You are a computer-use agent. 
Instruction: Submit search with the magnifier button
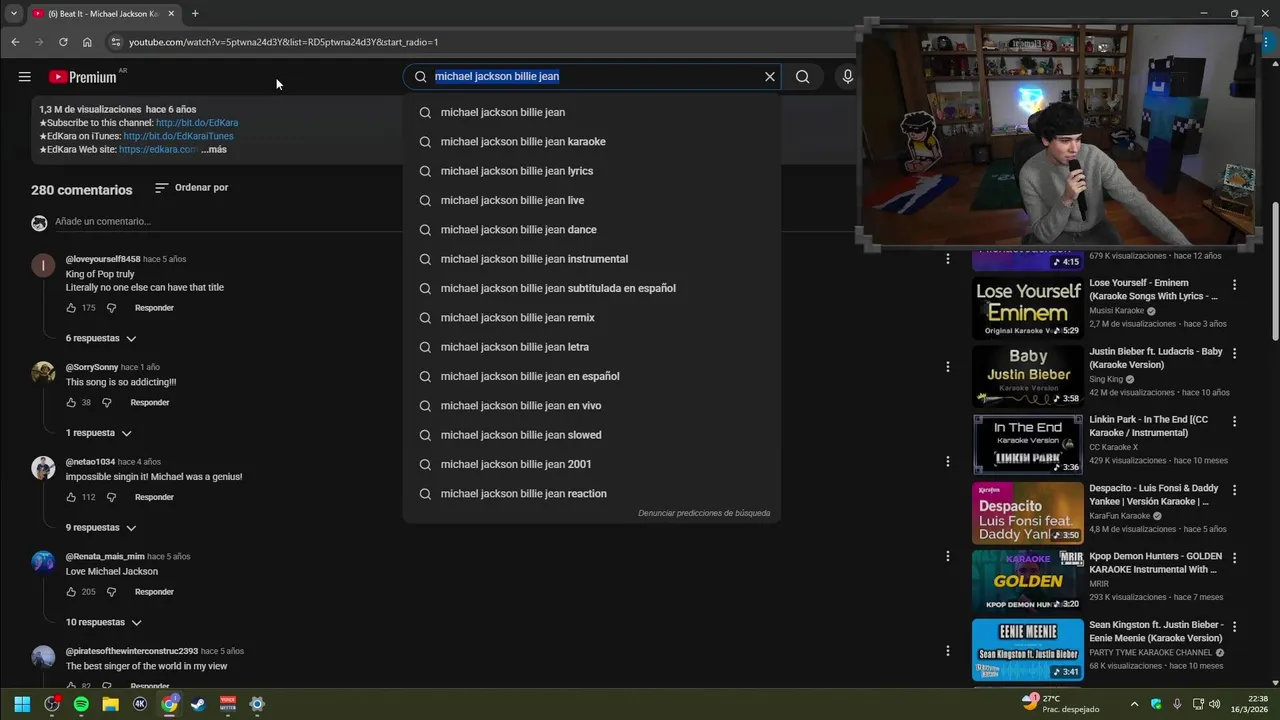[802, 77]
